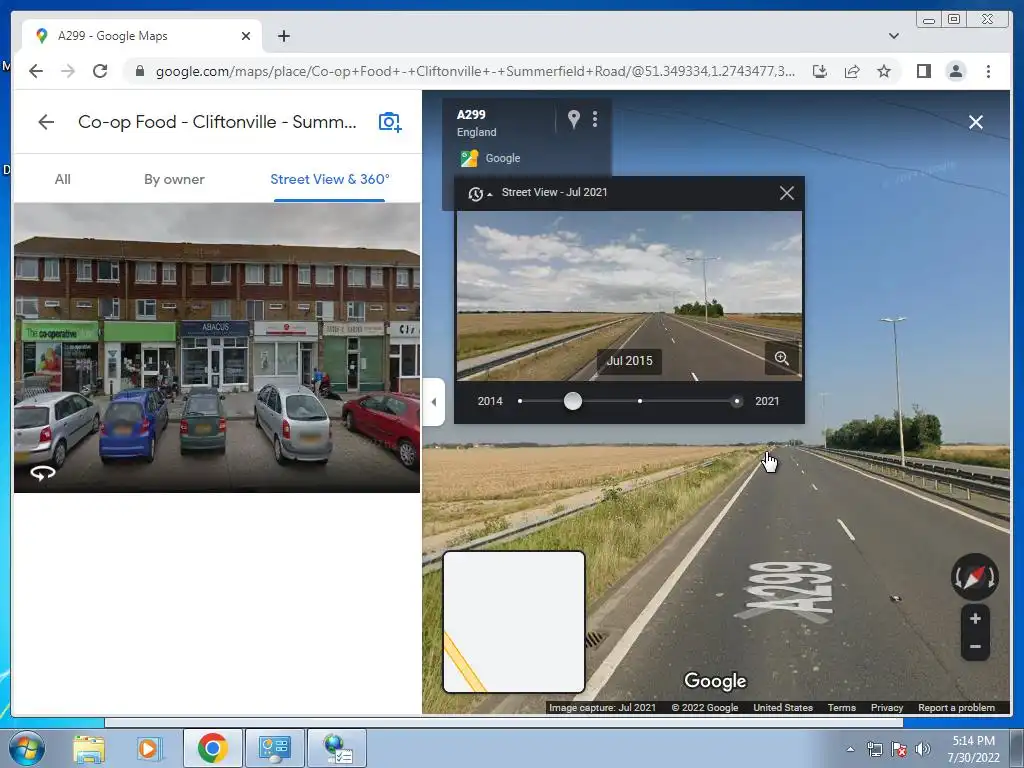Click the location pin icon in A299 card
Image resolution: width=1024 pixels, height=768 pixels.
[573, 119]
